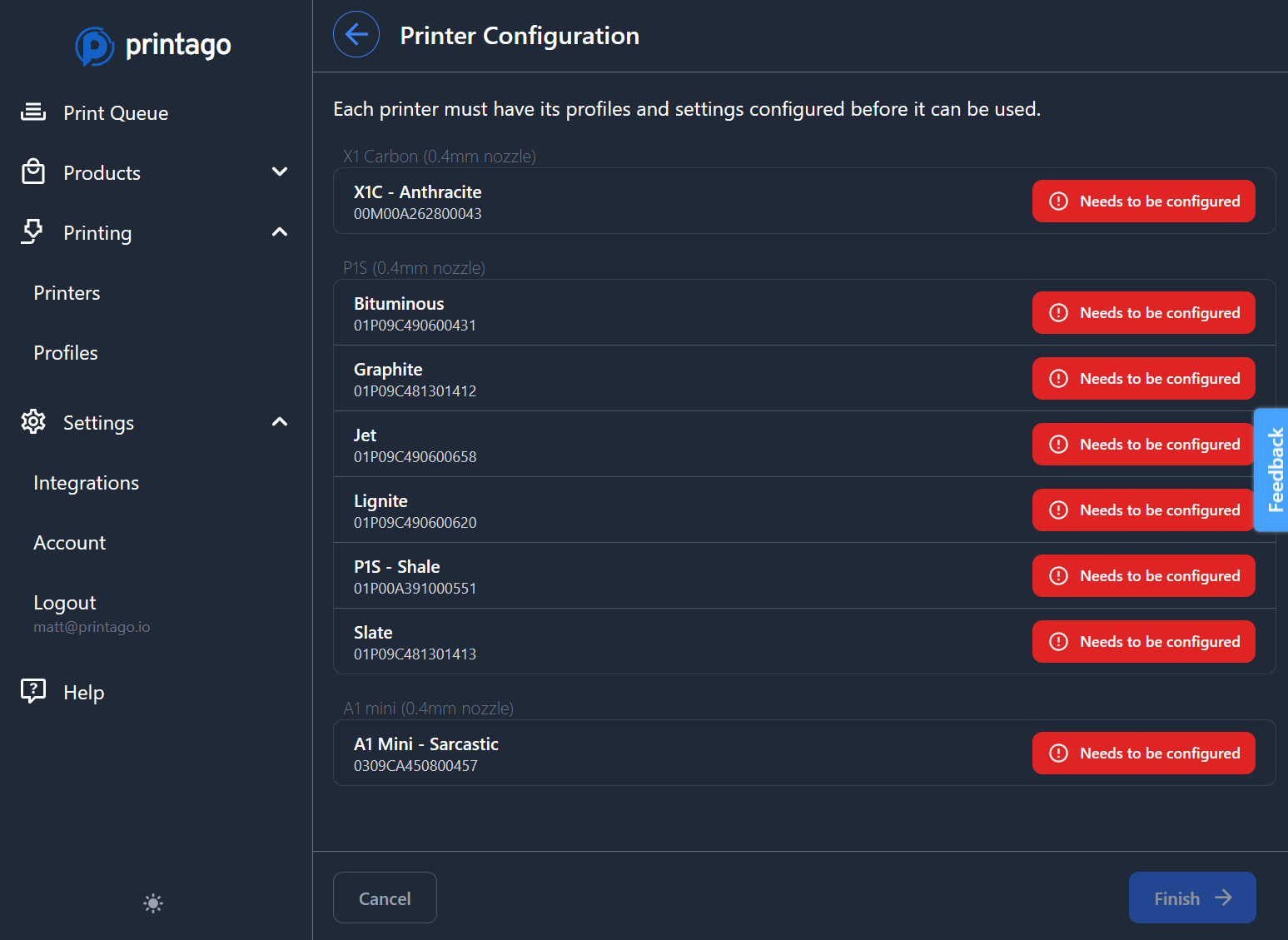Screen dimensions: 1288x940
Task: Open Integrations settings
Action: [x=86, y=483]
